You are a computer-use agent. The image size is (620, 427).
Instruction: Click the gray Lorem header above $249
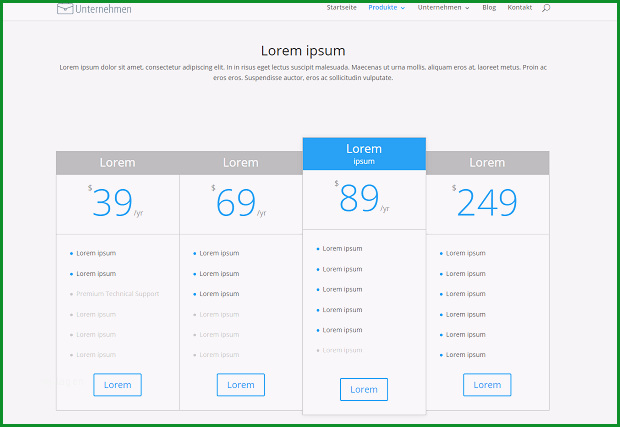(488, 163)
